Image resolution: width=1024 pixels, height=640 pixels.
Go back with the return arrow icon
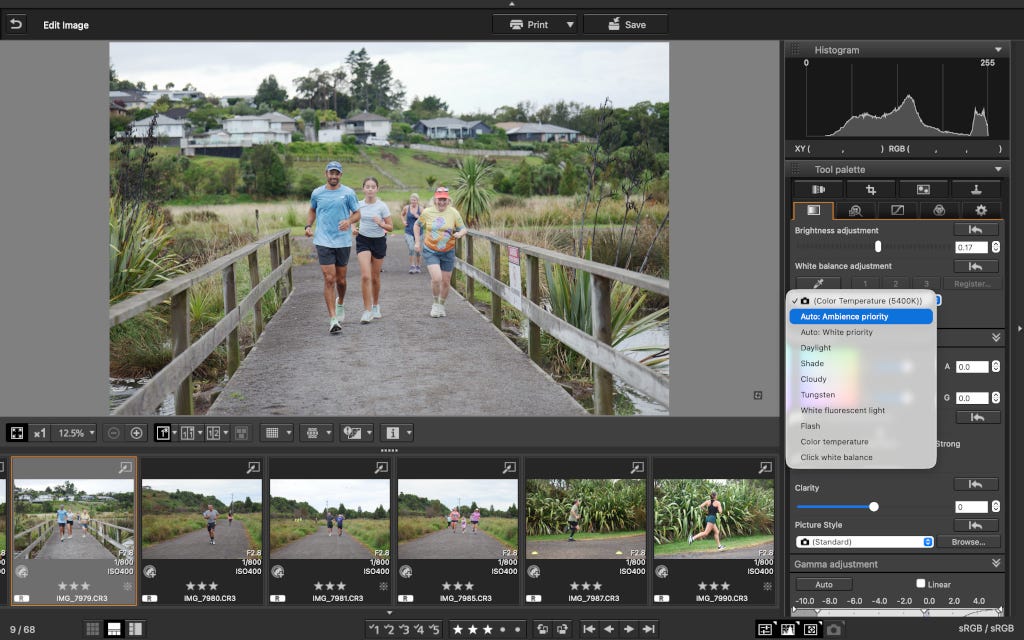16,25
